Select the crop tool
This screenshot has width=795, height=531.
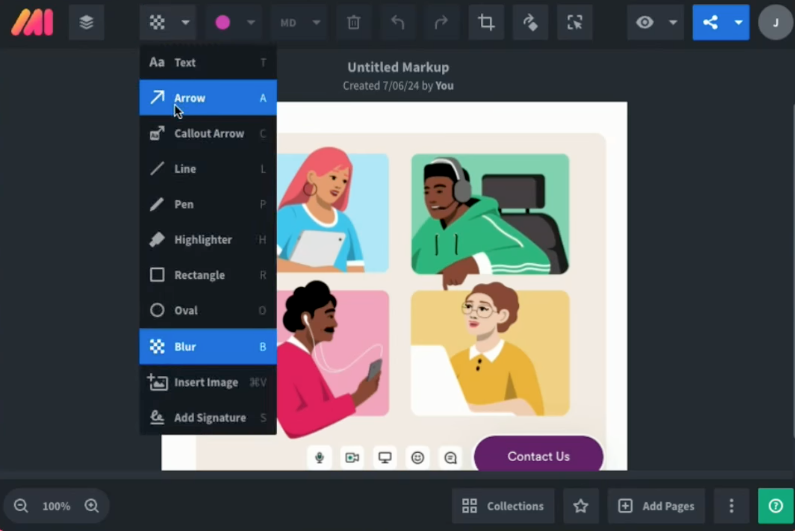[x=486, y=22]
